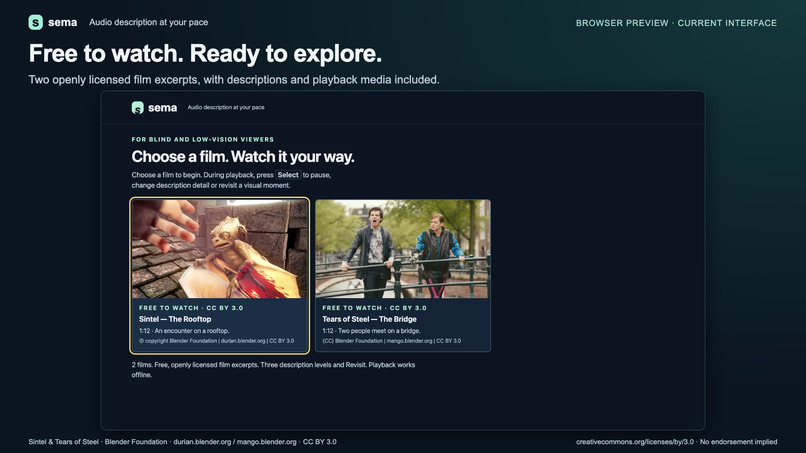Click the 'Select' key label in the instructions
The image size is (806, 453).
pyautogui.click(x=288, y=175)
